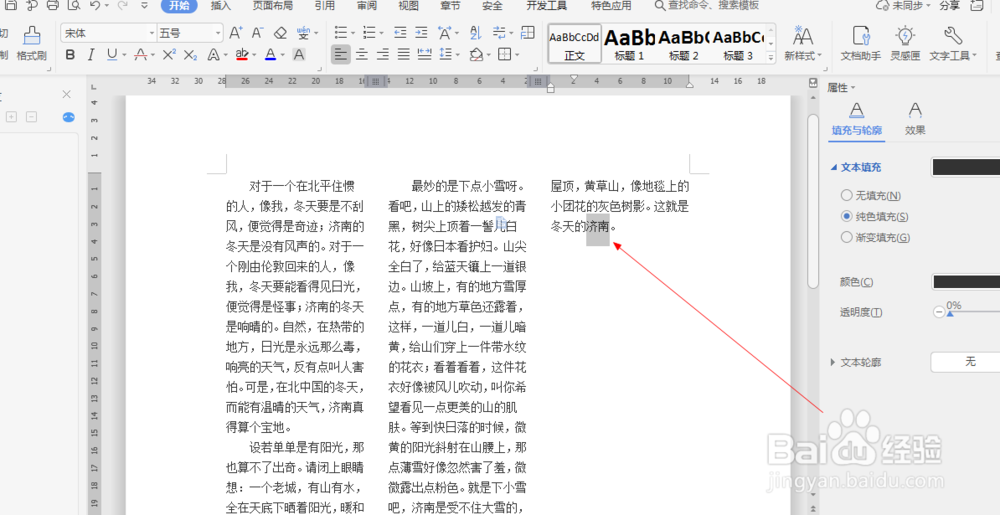The height and width of the screenshot is (515, 1000).
Task: Open the font name dropdown 宋体
Action: coord(152,33)
